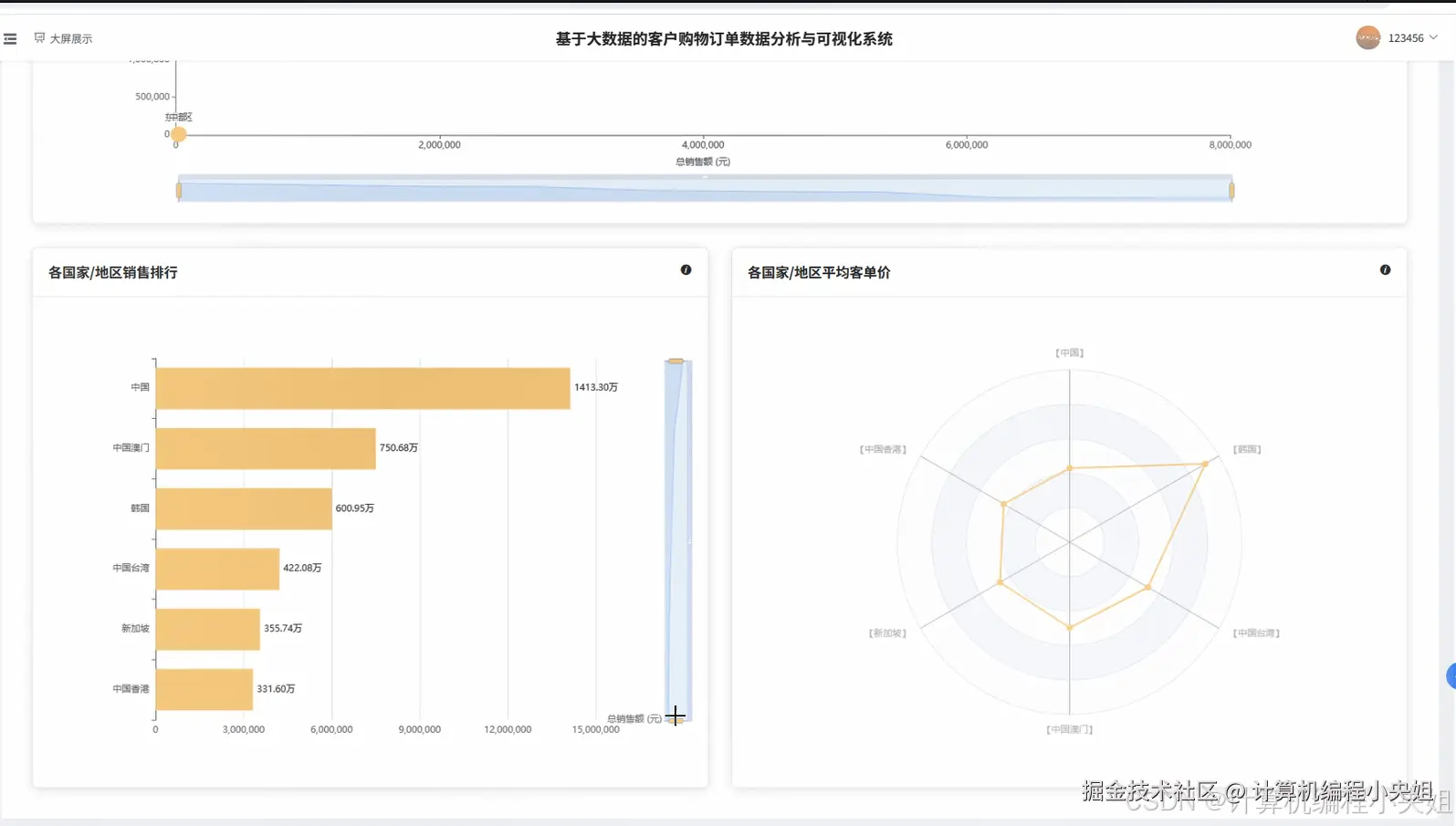
Task: Click the radar data point toward 韩国
Action: tap(1205, 465)
